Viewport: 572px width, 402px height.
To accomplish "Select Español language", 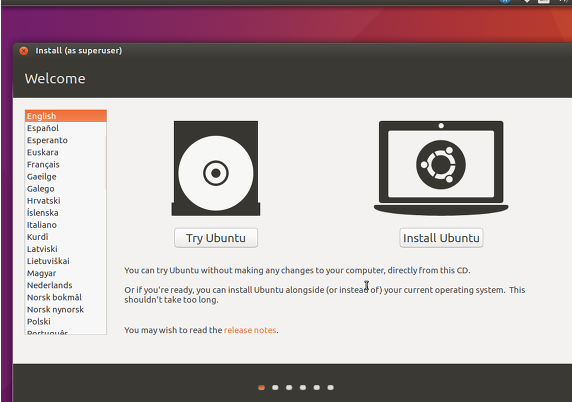I will [x=66, y=128].
